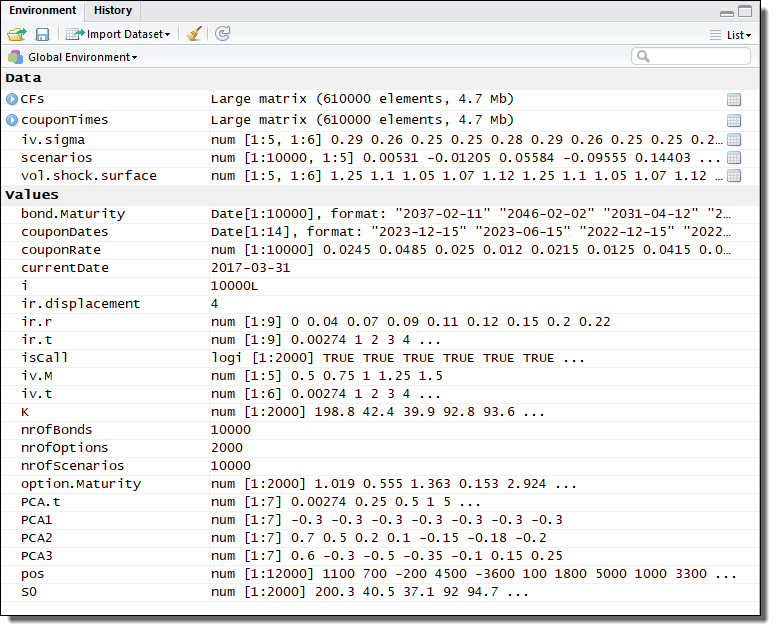Click the save workspace disk icon
776x631 pixels.
(42, 34)
